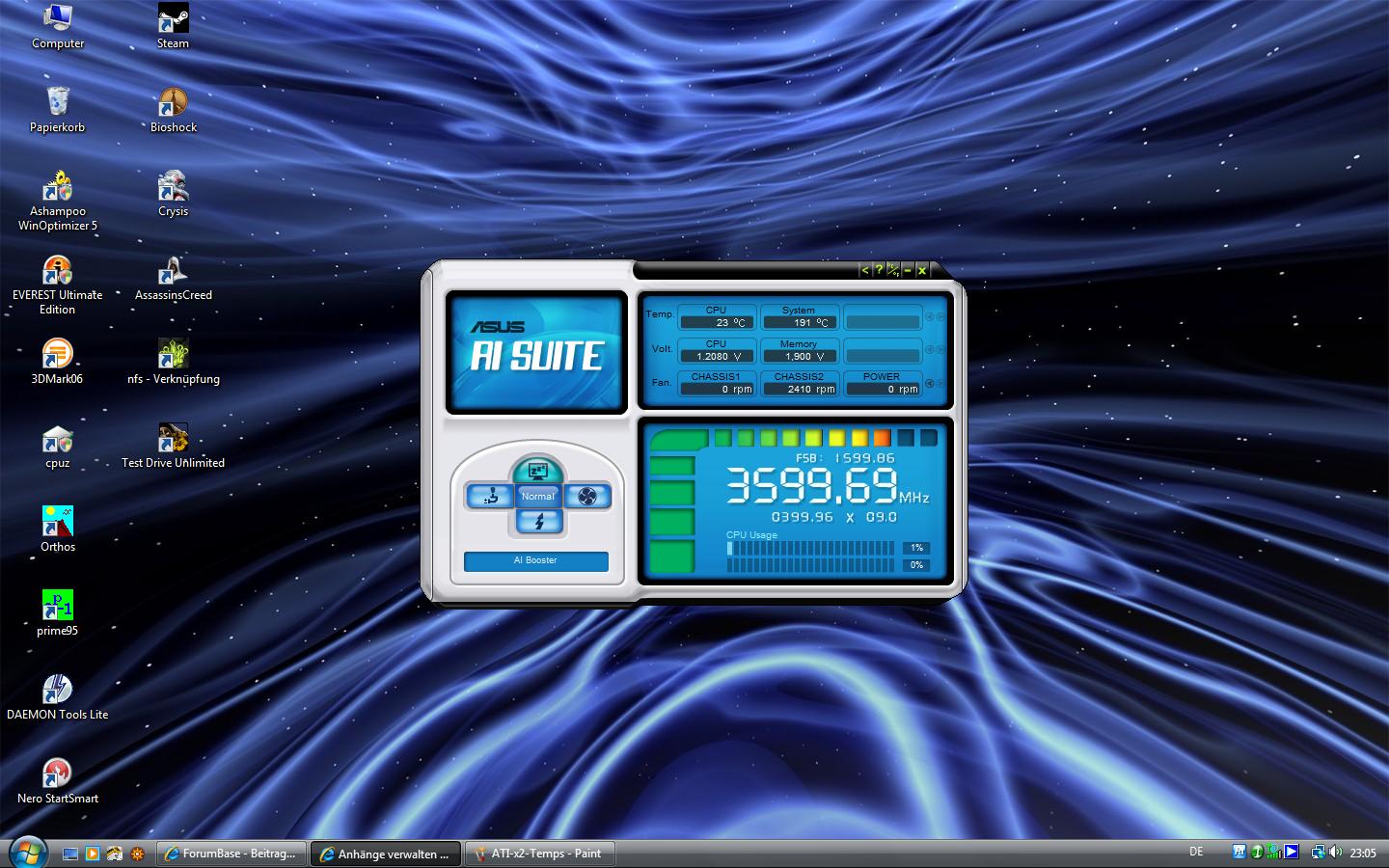Image resolution: width=1389 pixels, height=868 pixels.
Task: Open the Computer desktop icon
Action: [58, 26]
